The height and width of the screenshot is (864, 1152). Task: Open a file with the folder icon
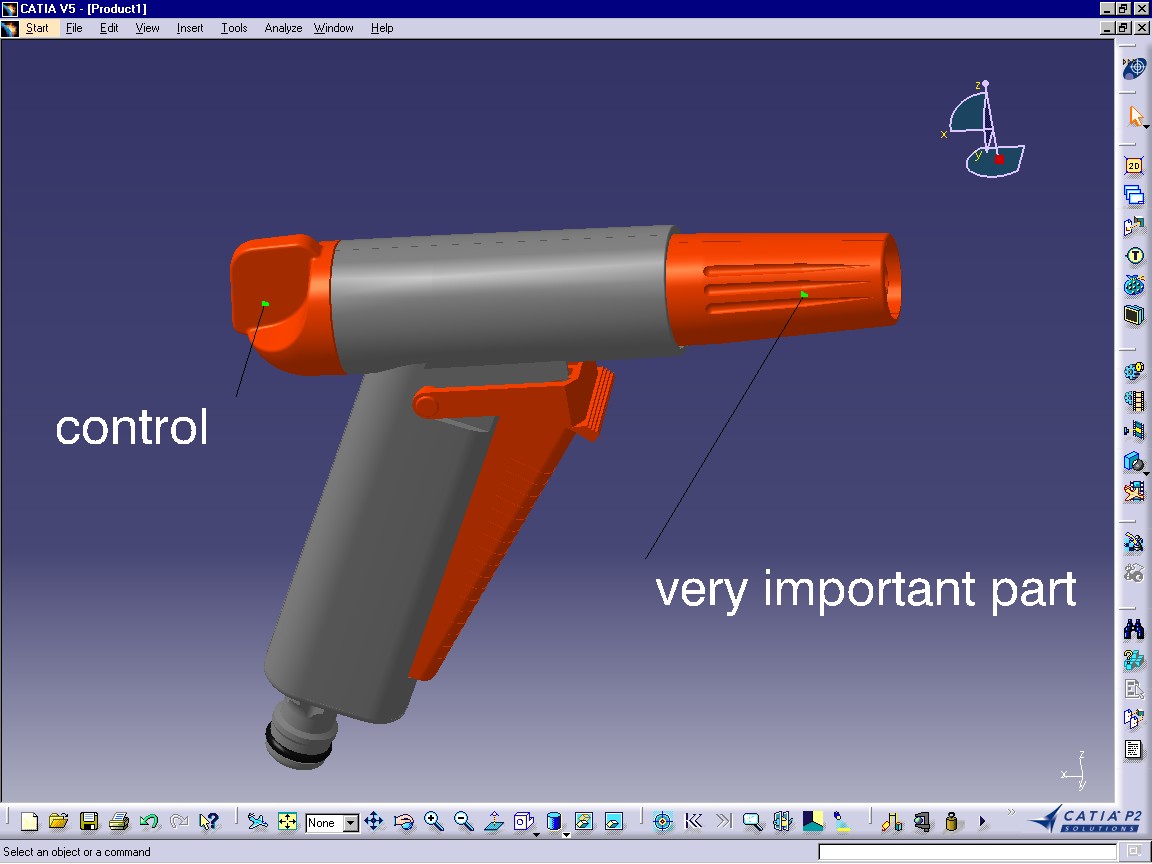point(58,822)
